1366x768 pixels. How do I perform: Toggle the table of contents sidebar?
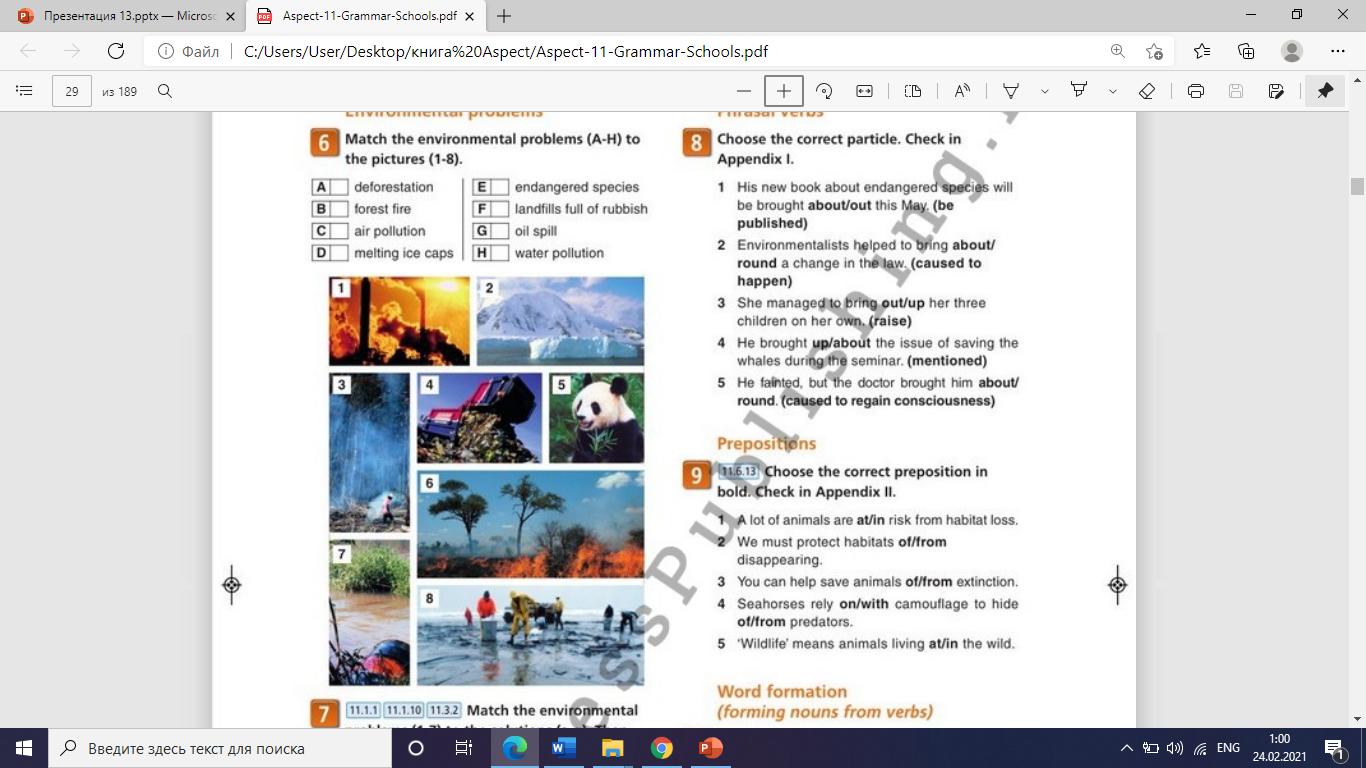pyautogui.click(x=25, y=91)
